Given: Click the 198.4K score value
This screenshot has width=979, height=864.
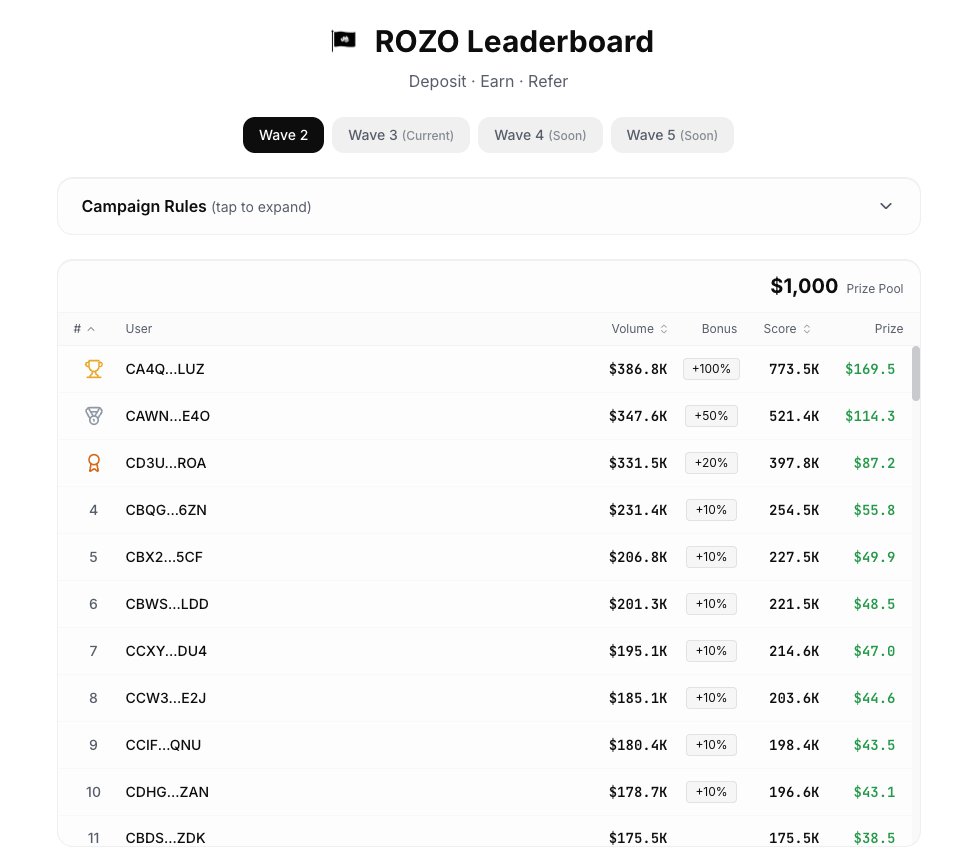Looking at the screenshot, I should [x=794, y=745].
